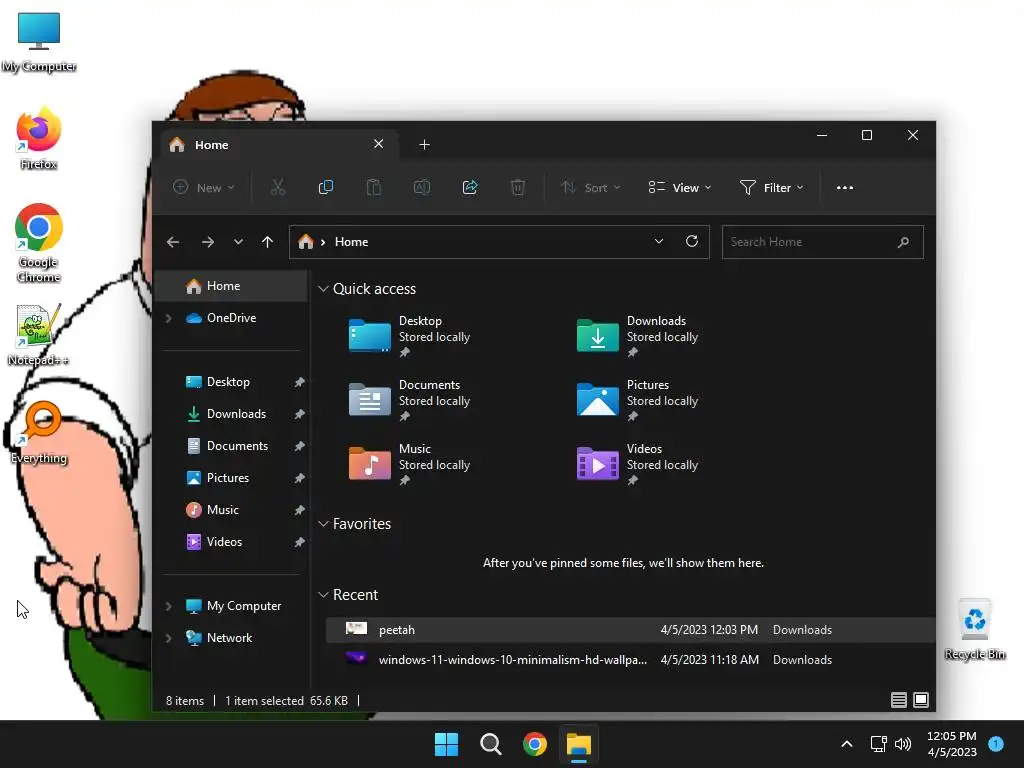Image resolution: width=1024 pixels, height=768 pixels.
Task: Select the peetah recent file
Action: coord(630,630)
